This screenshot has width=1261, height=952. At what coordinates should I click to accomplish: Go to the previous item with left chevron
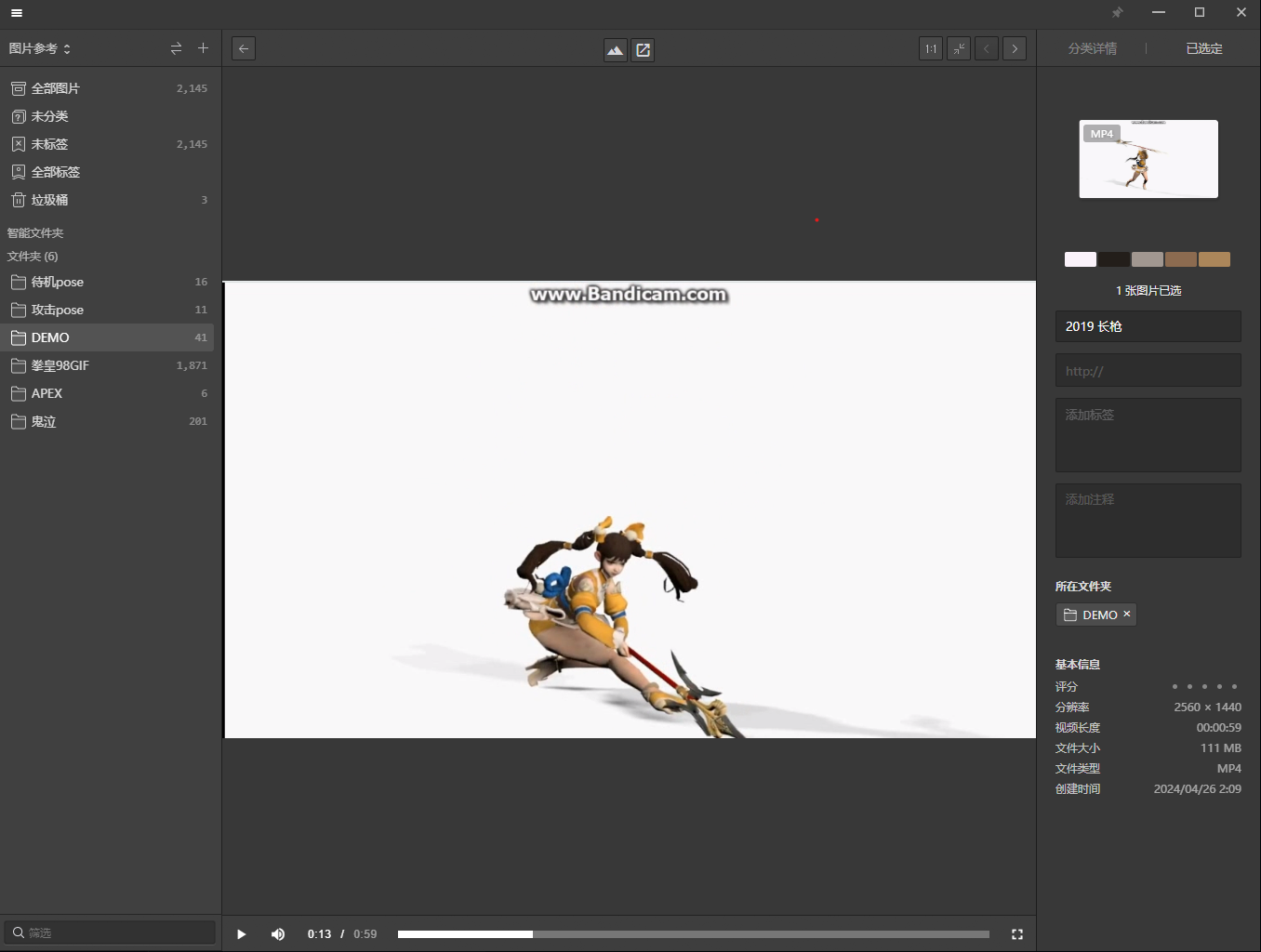point(987,49)
